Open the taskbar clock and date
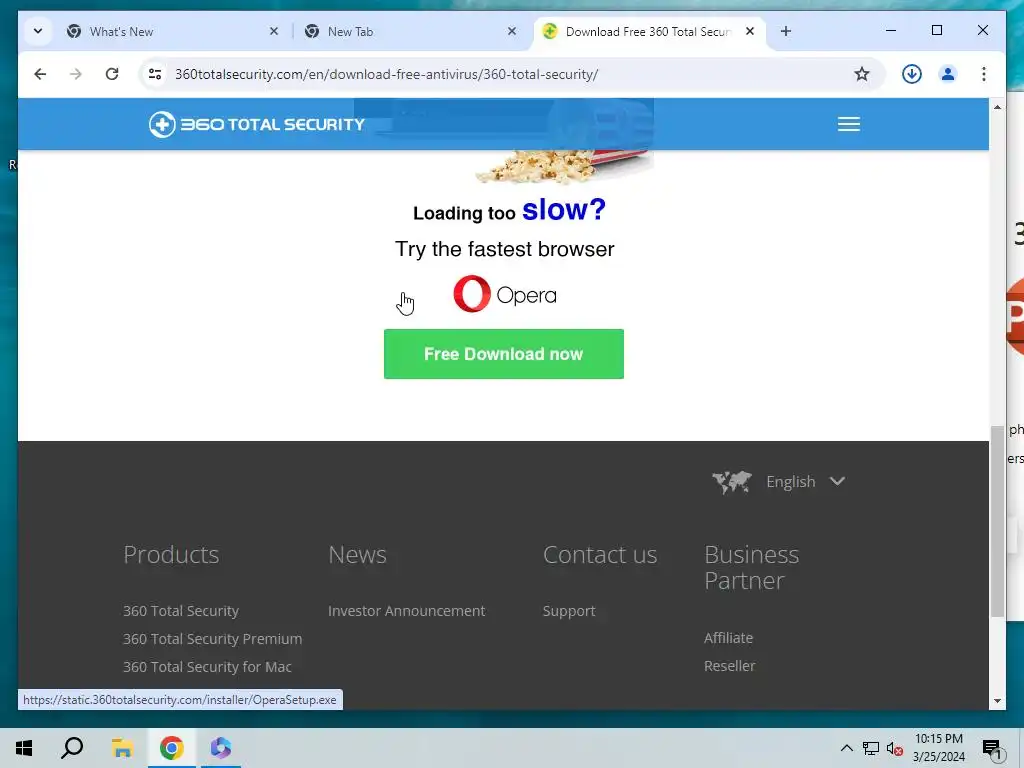 coord(938,748)
